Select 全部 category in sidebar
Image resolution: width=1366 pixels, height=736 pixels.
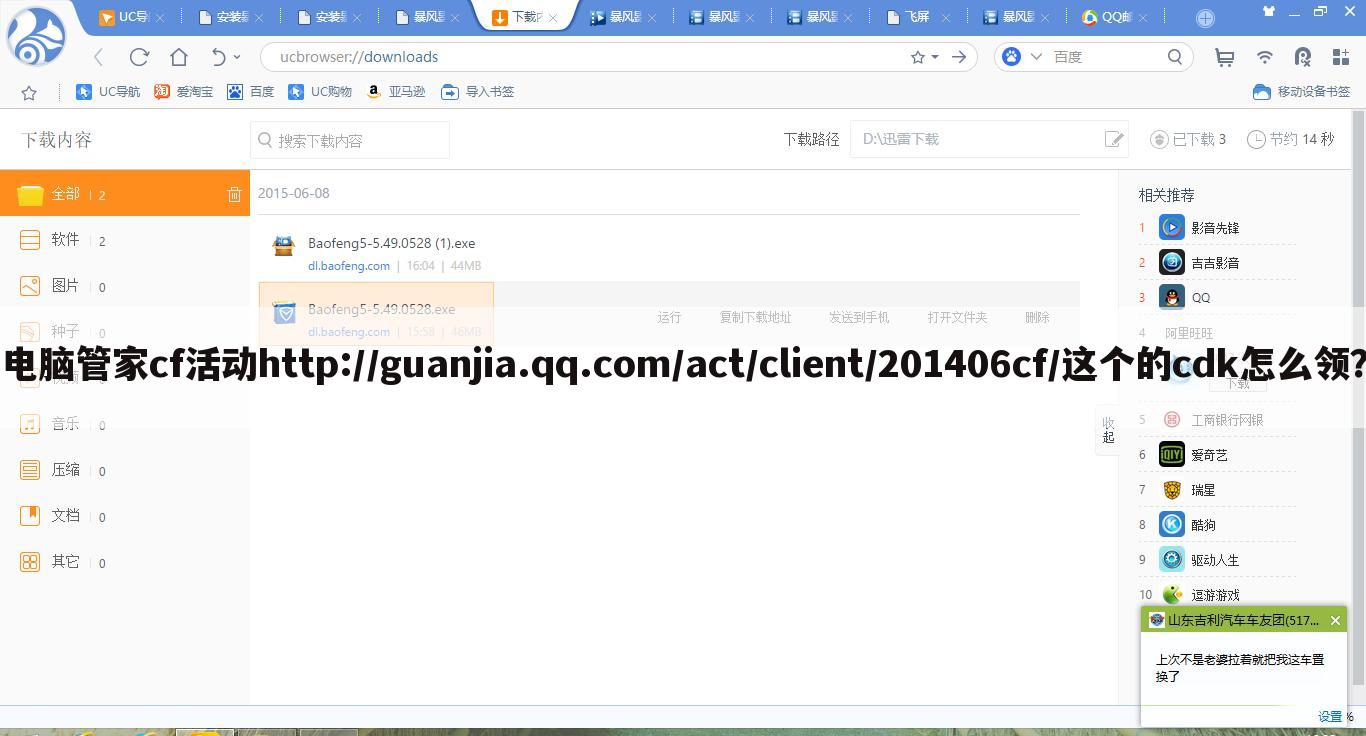[x=125, y=194]
